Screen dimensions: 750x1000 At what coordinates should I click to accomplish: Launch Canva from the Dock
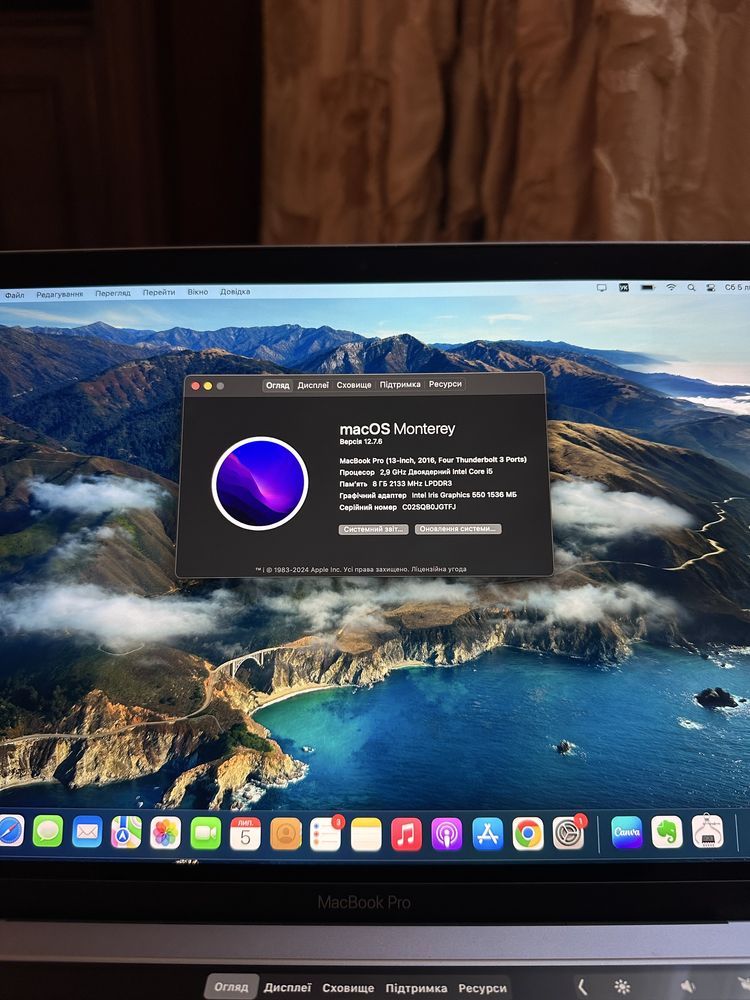click(627, 832)
